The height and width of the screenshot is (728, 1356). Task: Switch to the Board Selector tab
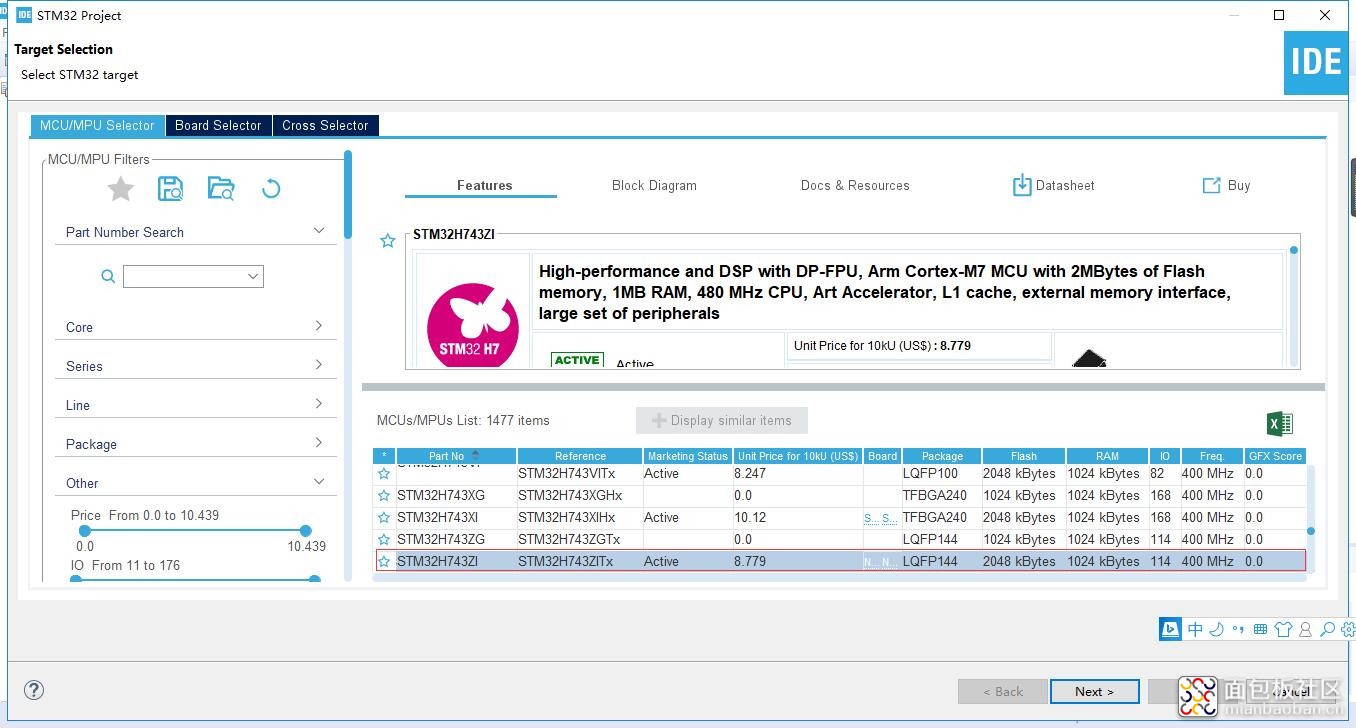coord(218,125)
